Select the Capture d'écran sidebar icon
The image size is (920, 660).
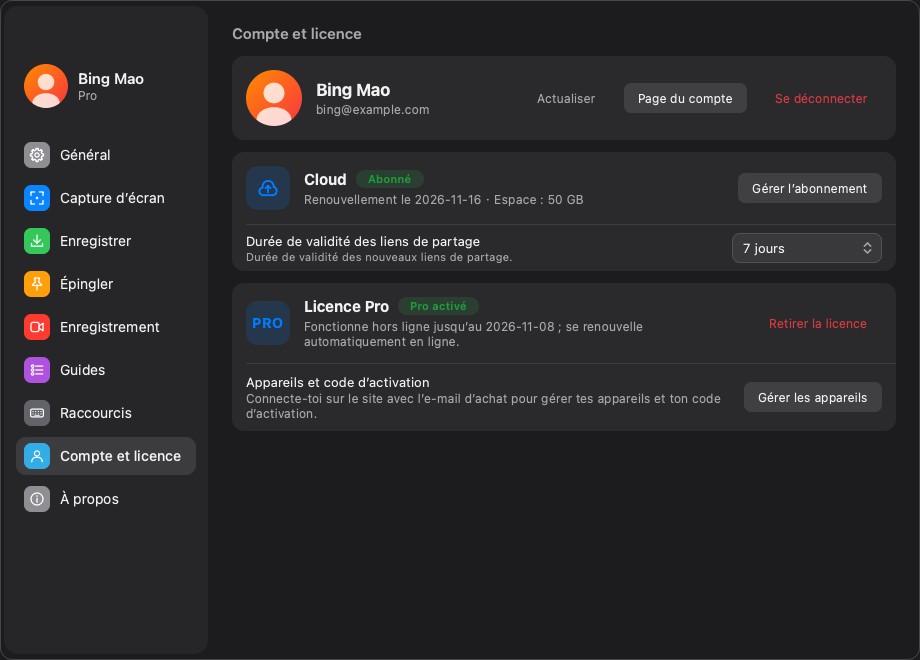tap(37, 198)
